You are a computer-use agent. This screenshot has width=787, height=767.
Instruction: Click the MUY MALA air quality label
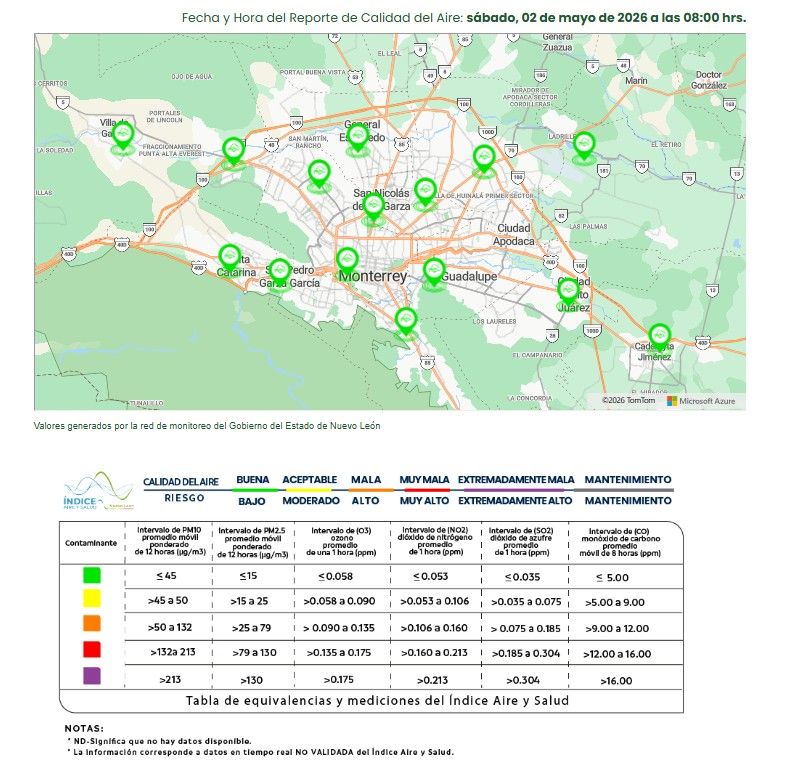(424, 479)
